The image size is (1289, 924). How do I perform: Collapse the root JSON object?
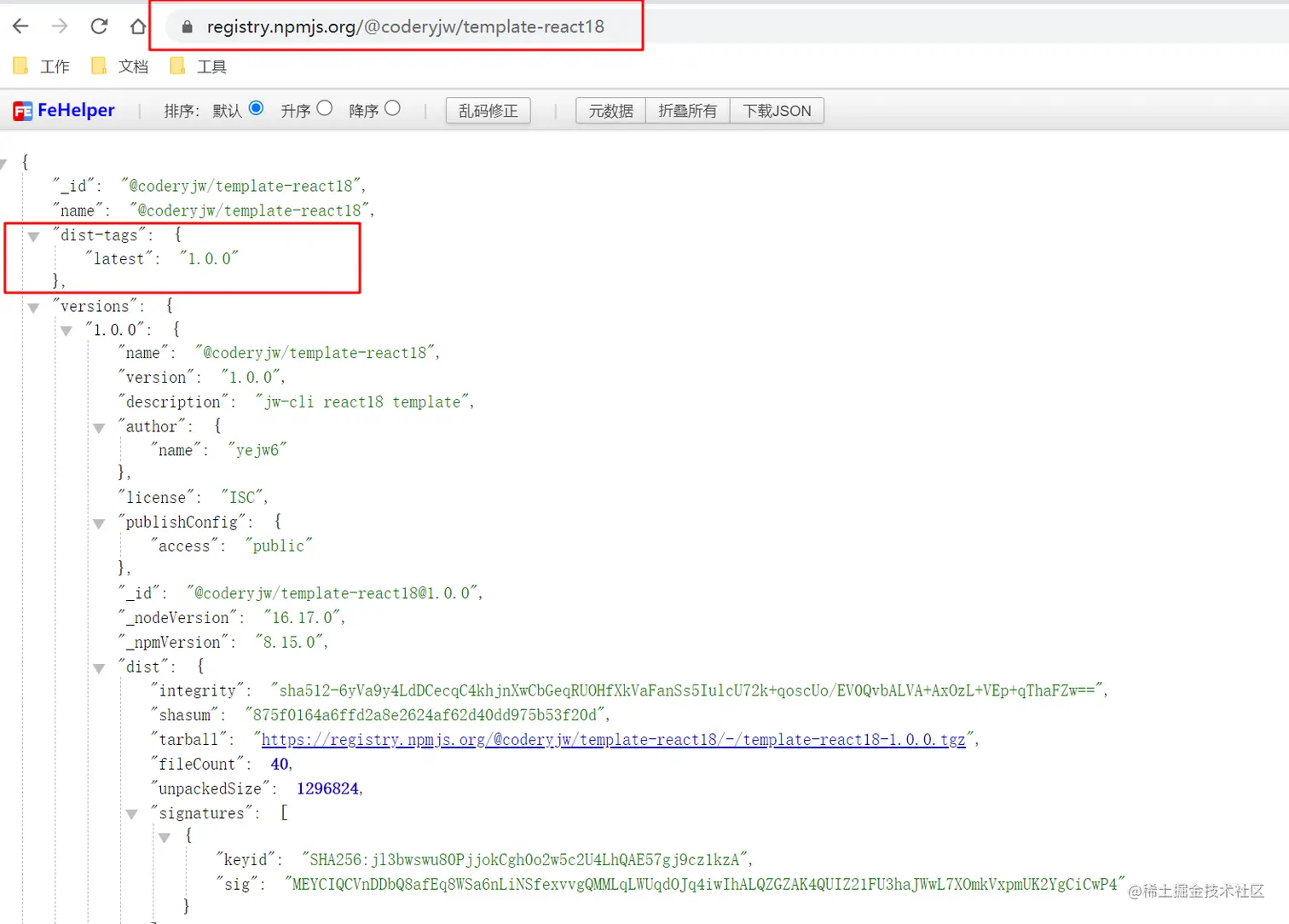tap(4, 164)
